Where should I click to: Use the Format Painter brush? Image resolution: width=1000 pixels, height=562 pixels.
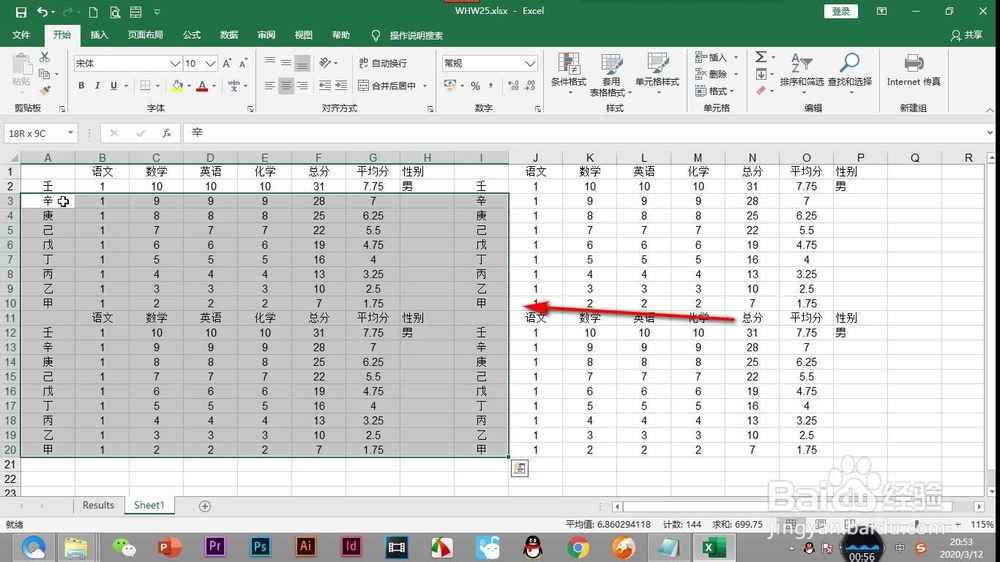[x=45, y=91]
